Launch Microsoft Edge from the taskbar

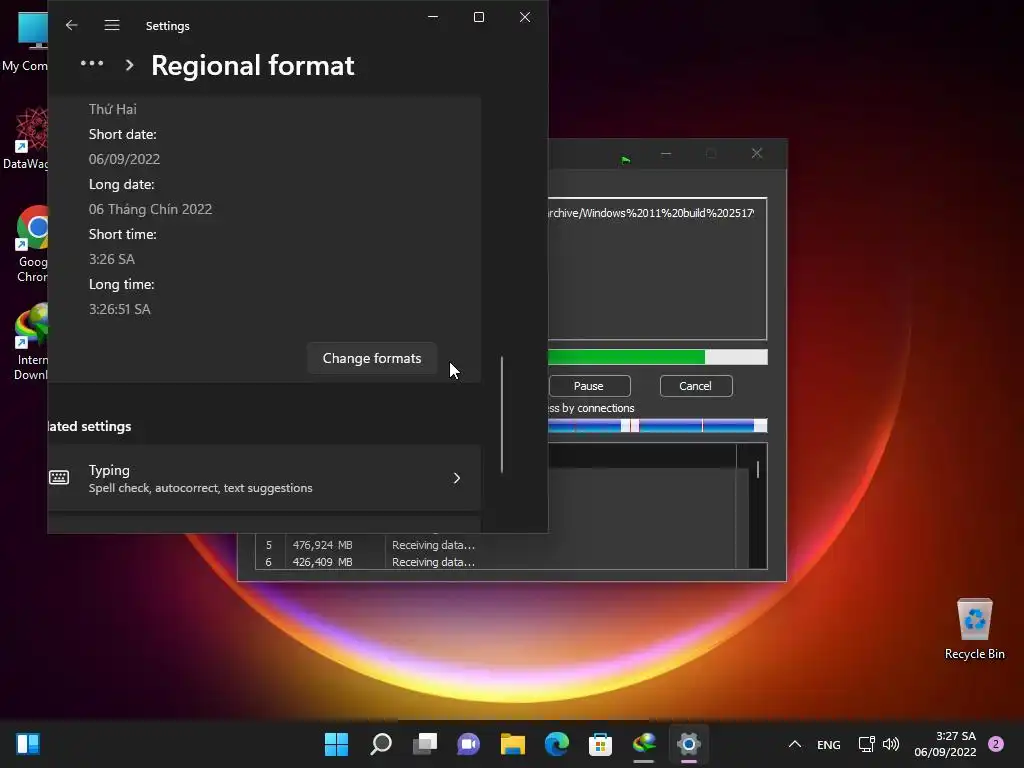tap(556, 744)
